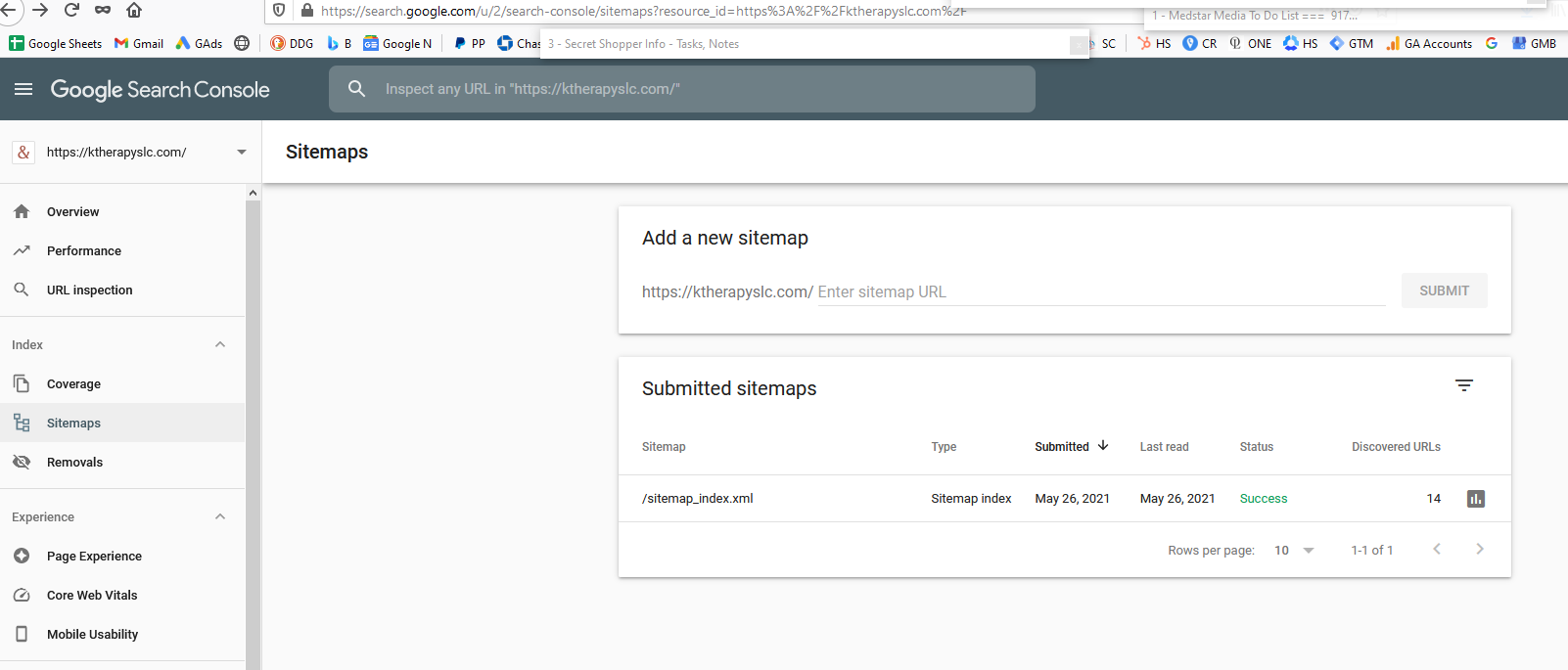Screen dimensions: 1568x670
Task: Collapse the Index section
Action: [220, 344]
